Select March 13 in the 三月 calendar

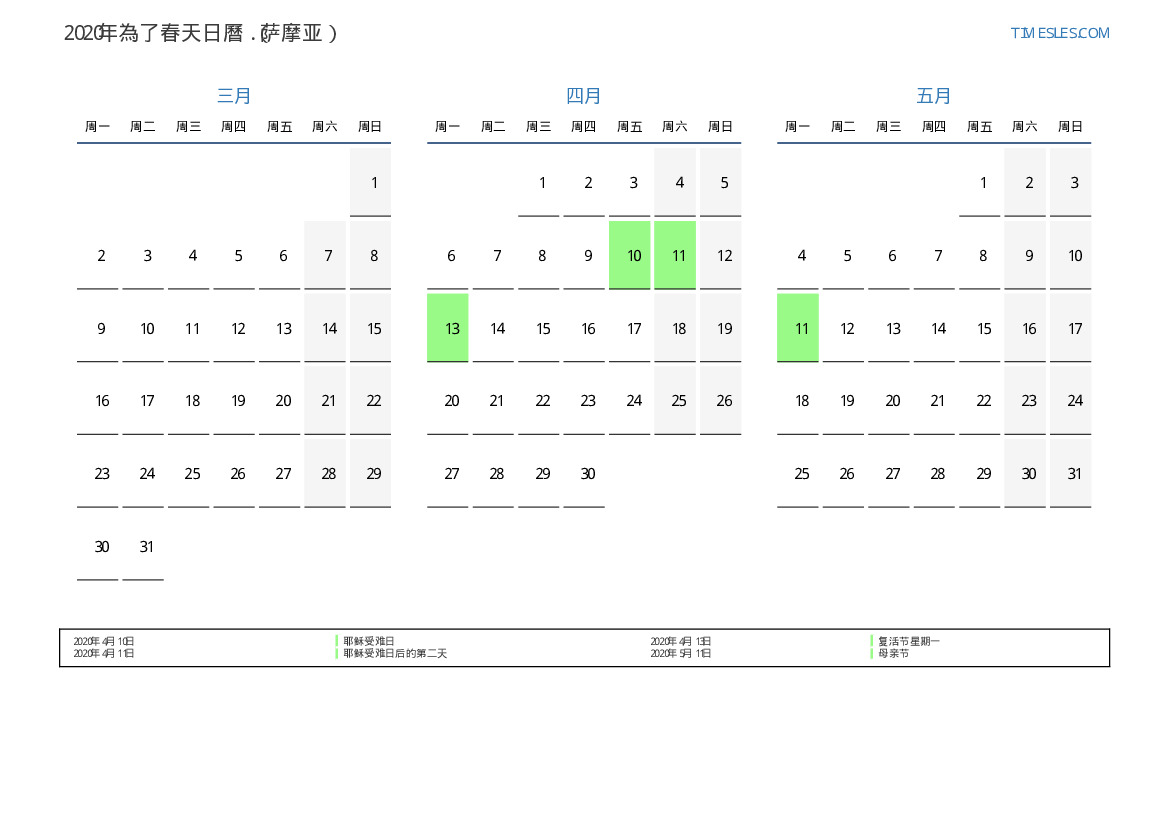click(280, 328)
